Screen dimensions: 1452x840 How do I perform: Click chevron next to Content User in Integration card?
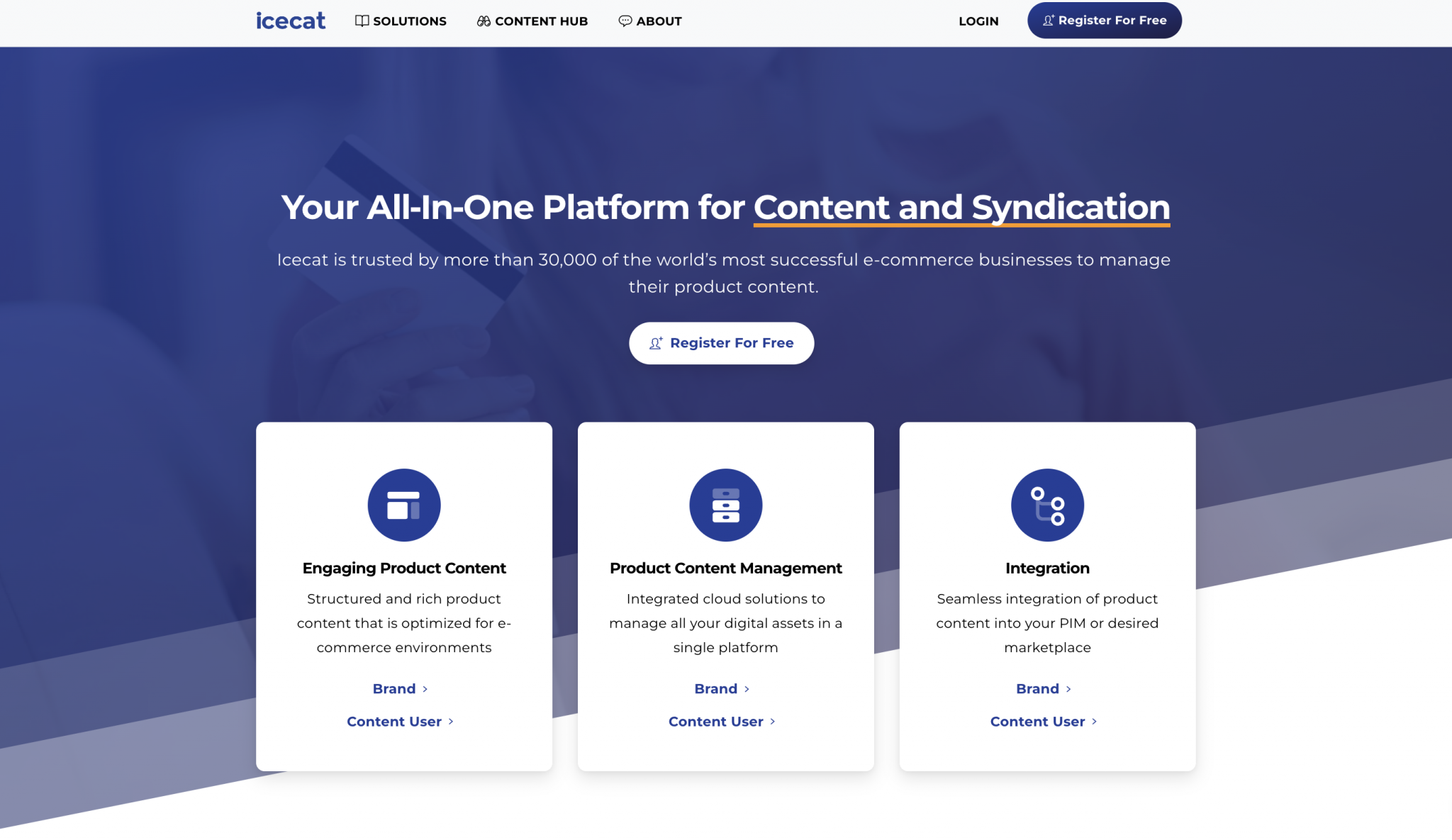[1095, 722]
